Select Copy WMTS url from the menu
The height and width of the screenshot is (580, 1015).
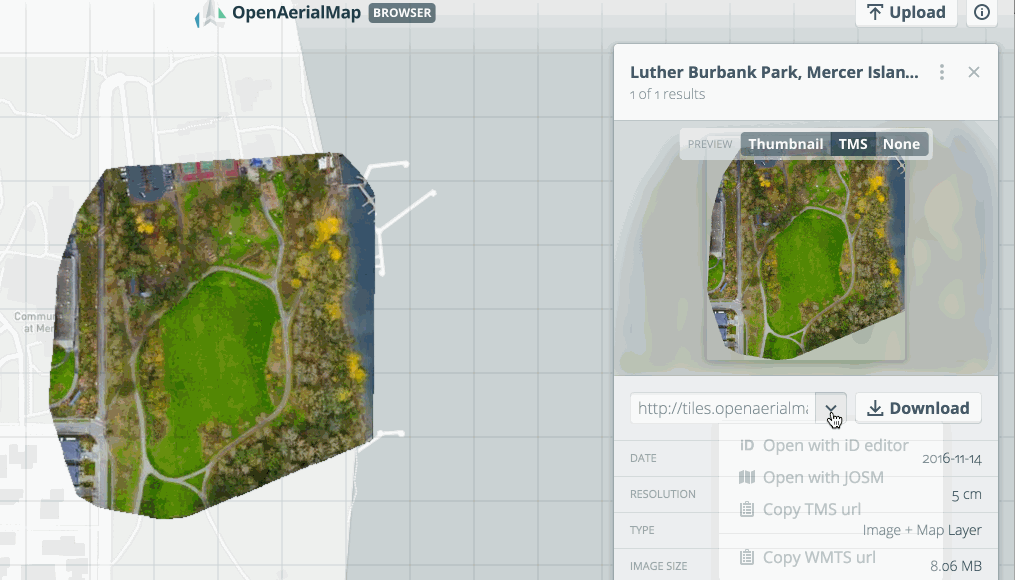pyautogui.click(x=819, y=557)
